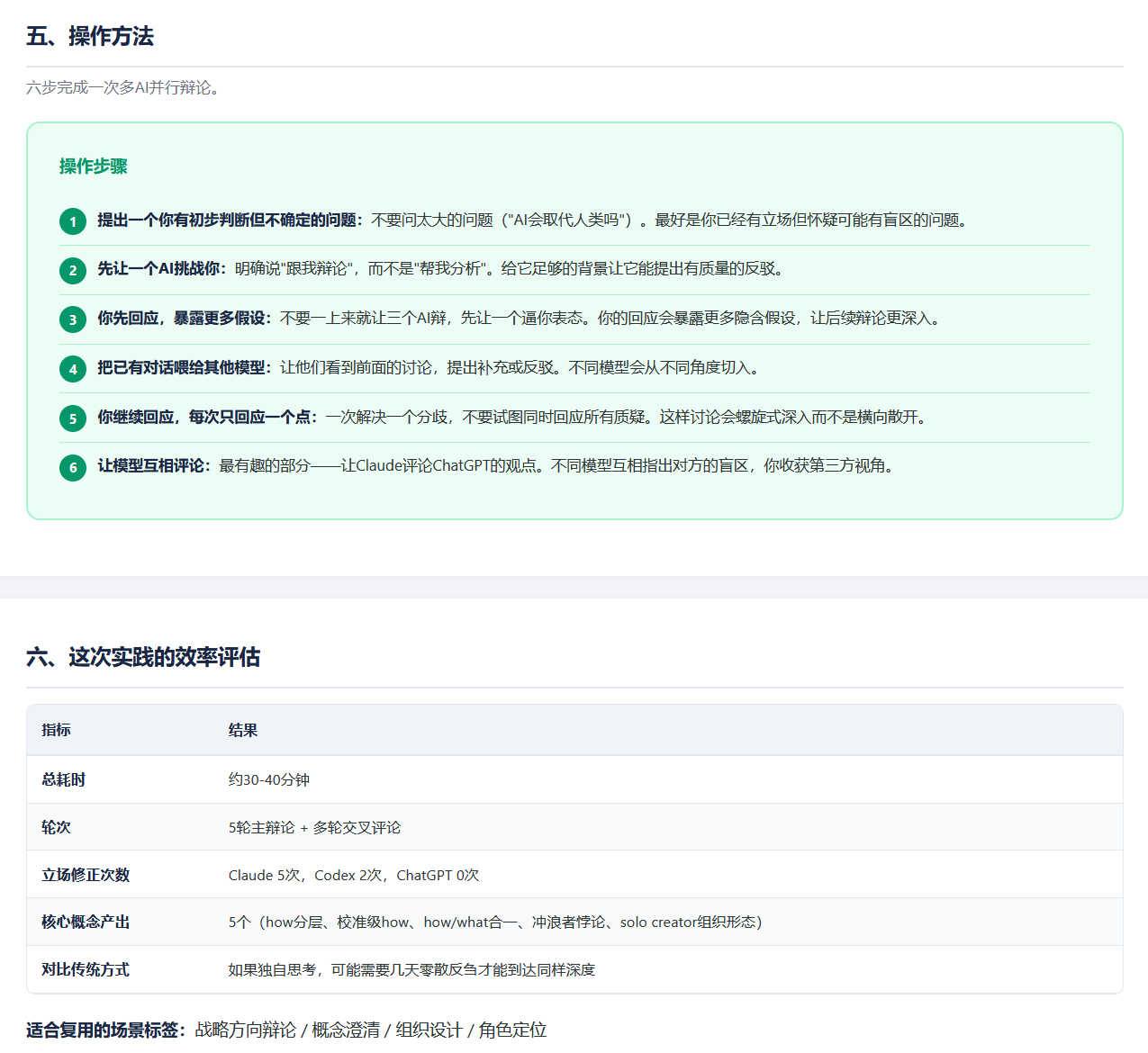This screenshot has width=1148, height=1053.
Task: Click the green step 3 number badge
Action: click(73, 319)
